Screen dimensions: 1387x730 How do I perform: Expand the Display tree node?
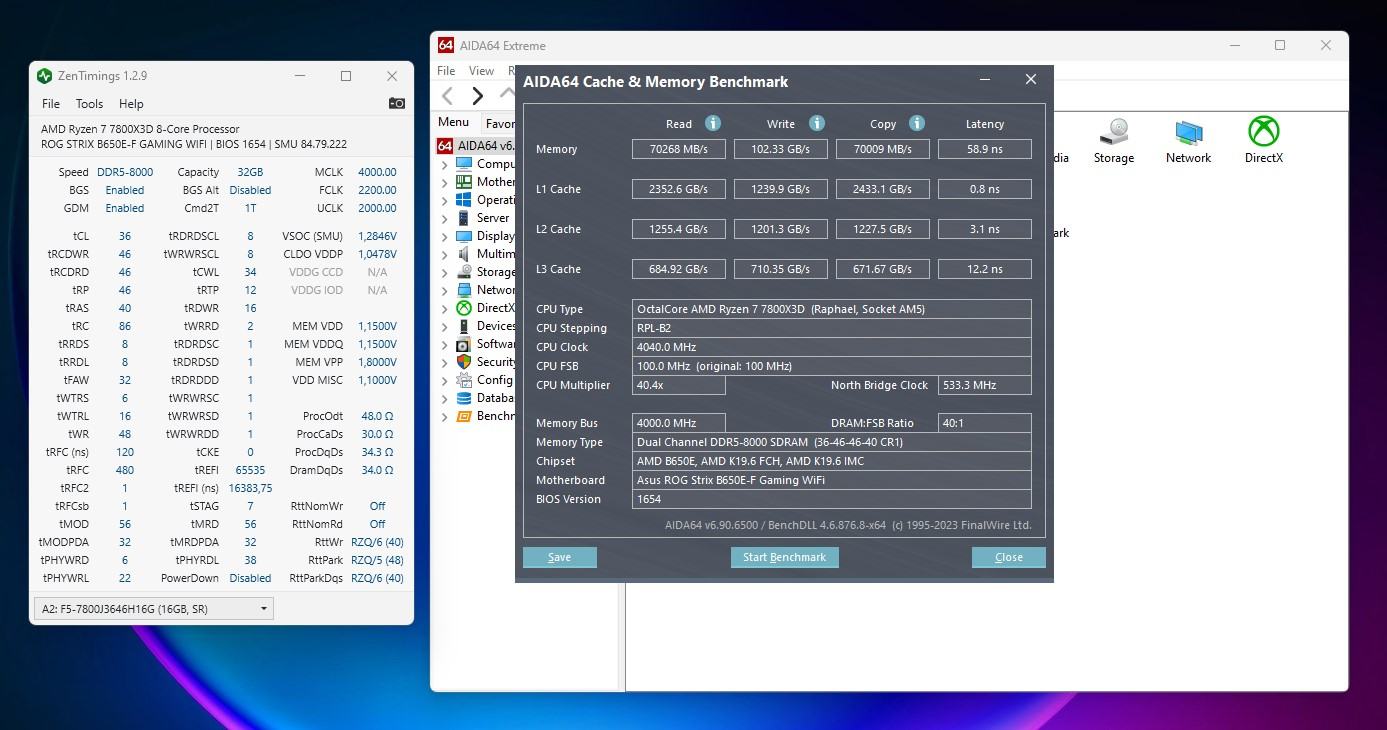pyautogui.click(x=445, y=236)
